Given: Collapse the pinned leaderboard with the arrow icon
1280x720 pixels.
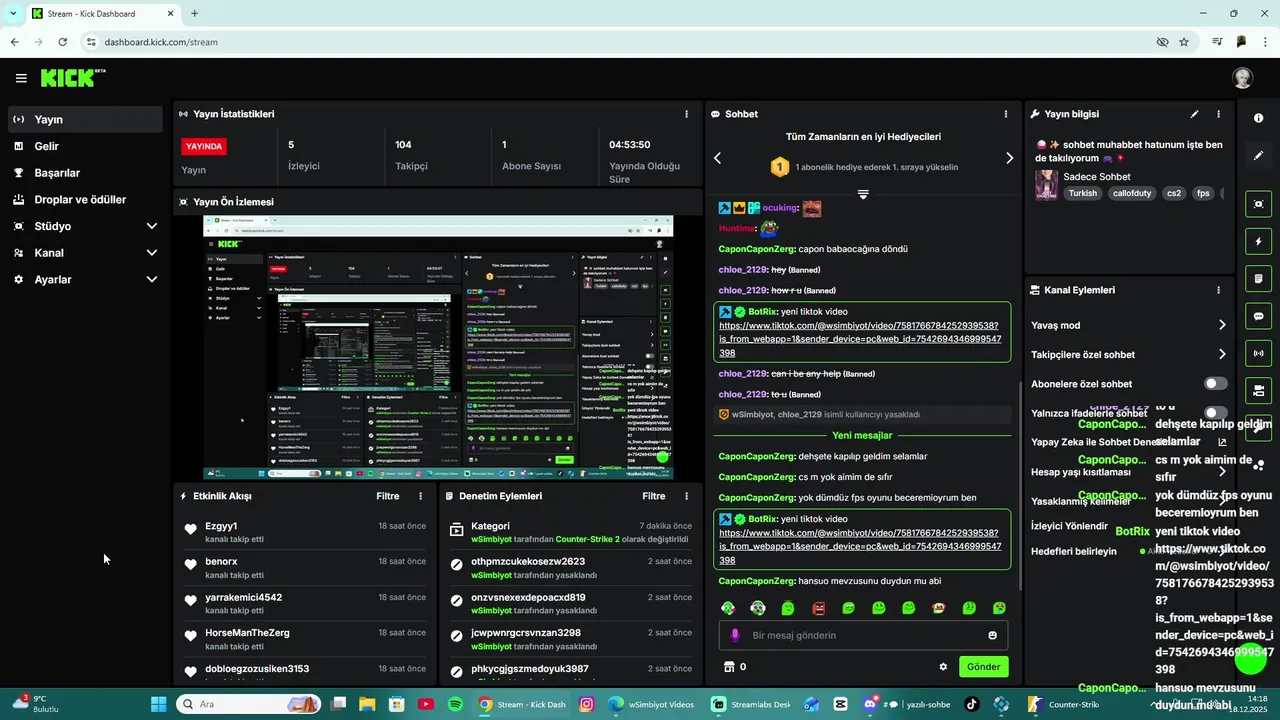Looking at the screenshot, I should pos(863,194).
